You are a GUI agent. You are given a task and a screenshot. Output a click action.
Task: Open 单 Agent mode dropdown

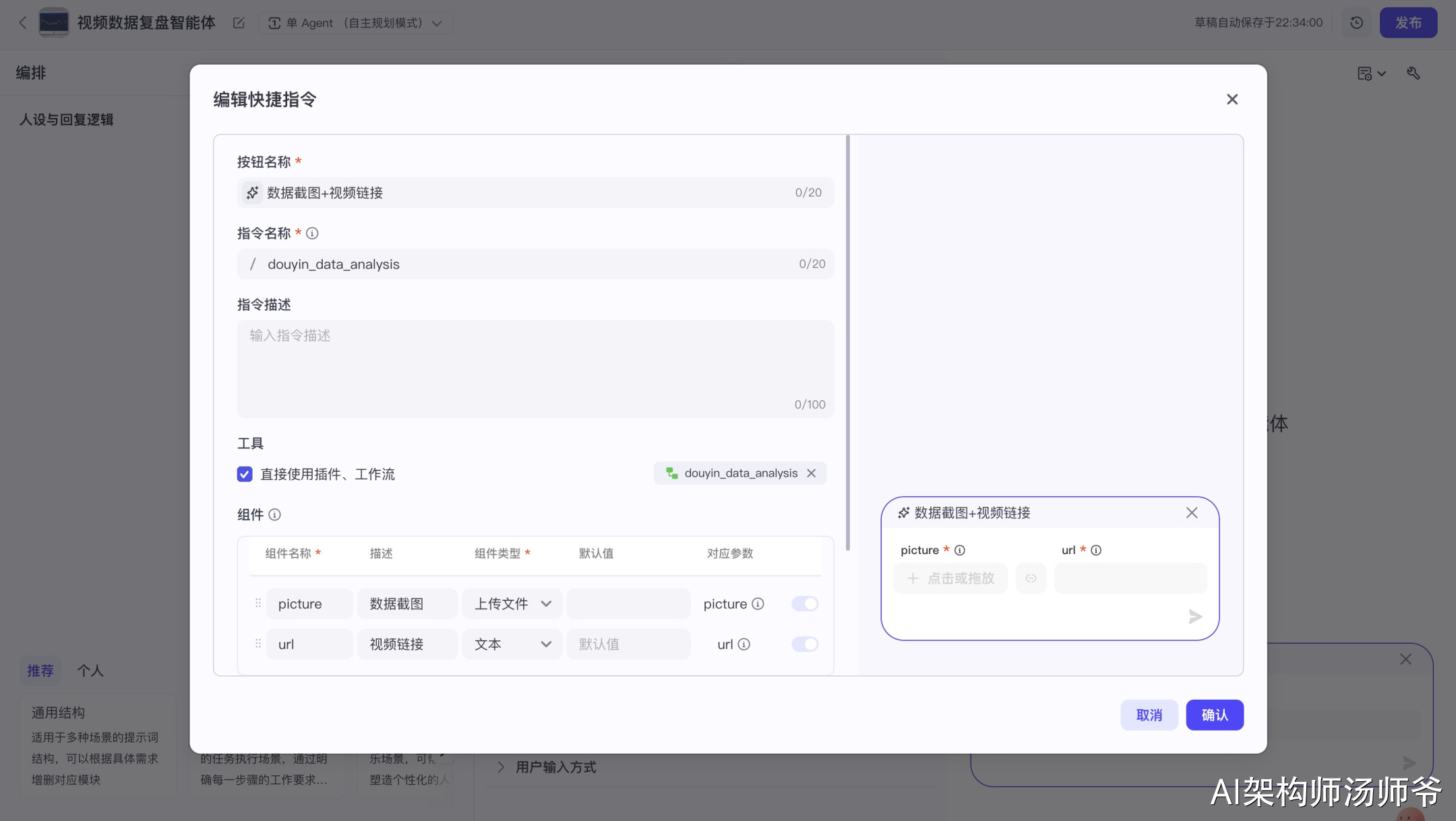(x=355, y=23)
